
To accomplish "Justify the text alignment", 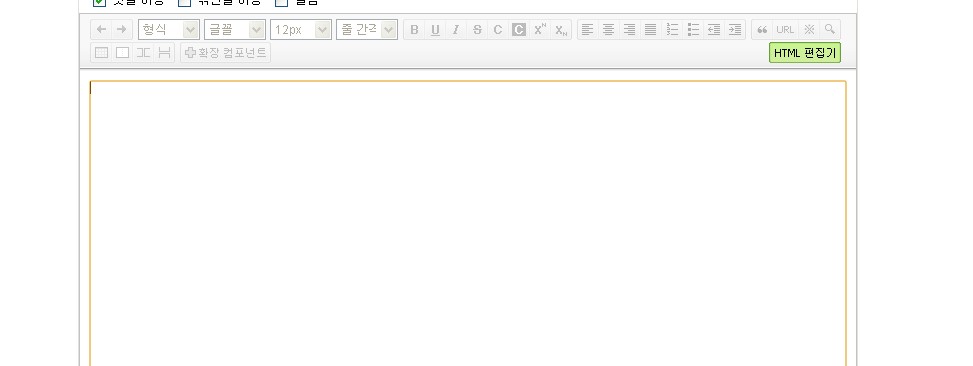I will pyautogui.click(x=651, y=30).
